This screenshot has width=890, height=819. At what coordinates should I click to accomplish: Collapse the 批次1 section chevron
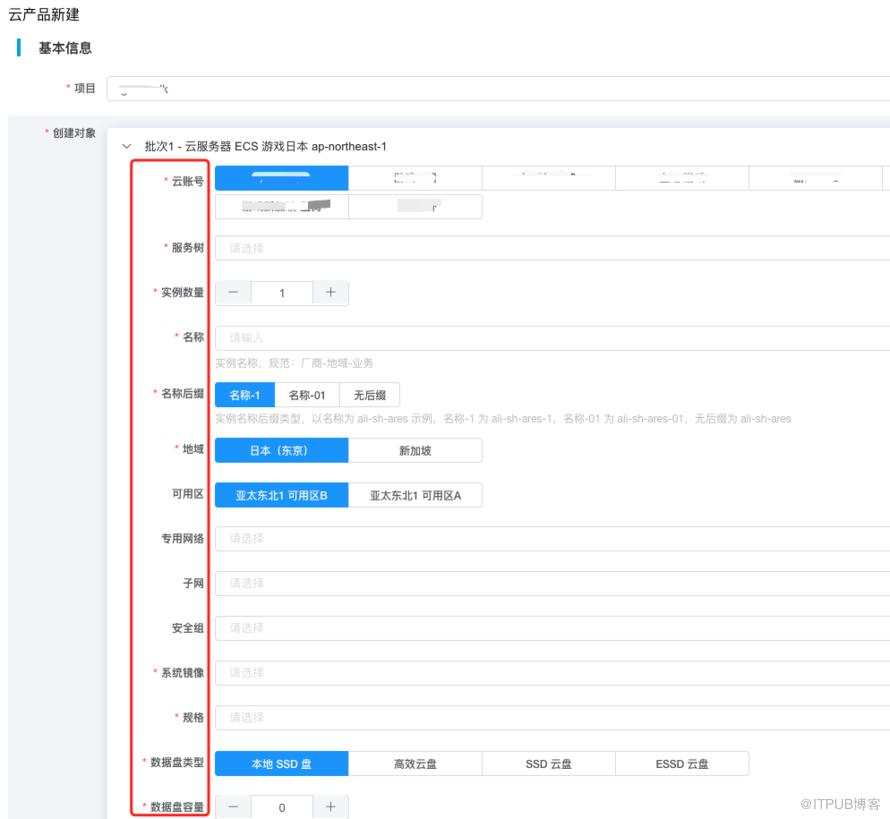click(x=126, y=146)
